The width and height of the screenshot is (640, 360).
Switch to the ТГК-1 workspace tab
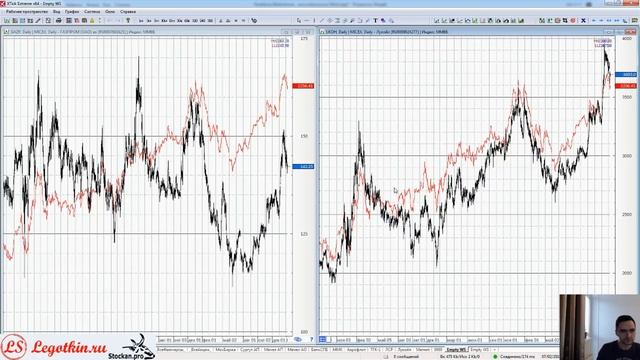click(375, 350)
